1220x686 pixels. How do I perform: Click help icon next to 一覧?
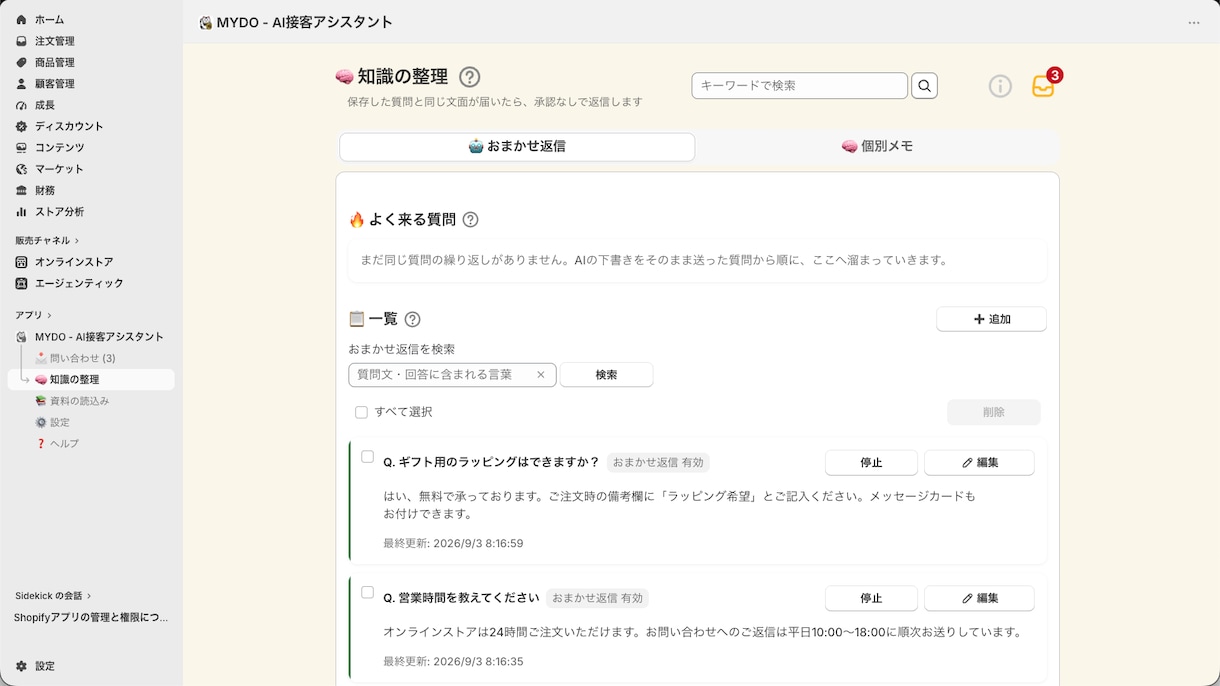tap(412, 320)
